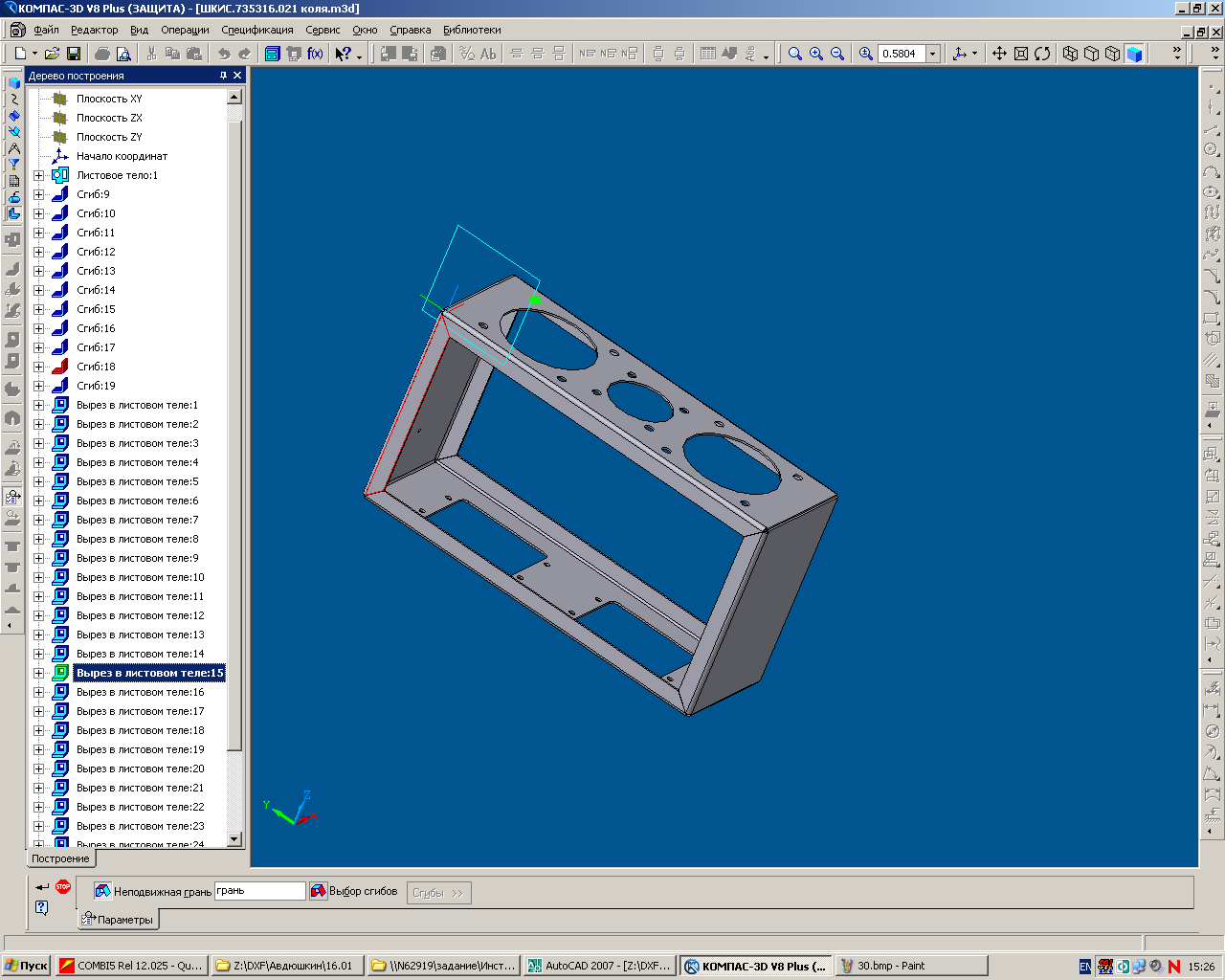1225x980 pixels.
Task: Toggle the model tree panel toolbar icon
Action: 273,54
